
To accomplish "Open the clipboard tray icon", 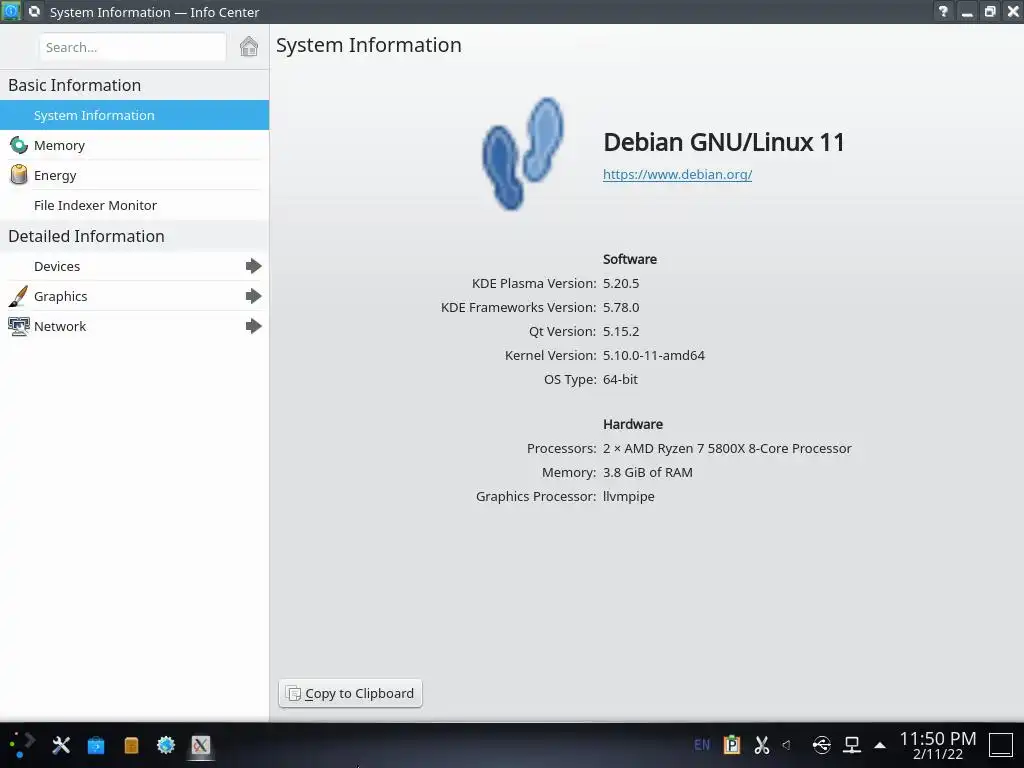I will pos(732,744).
